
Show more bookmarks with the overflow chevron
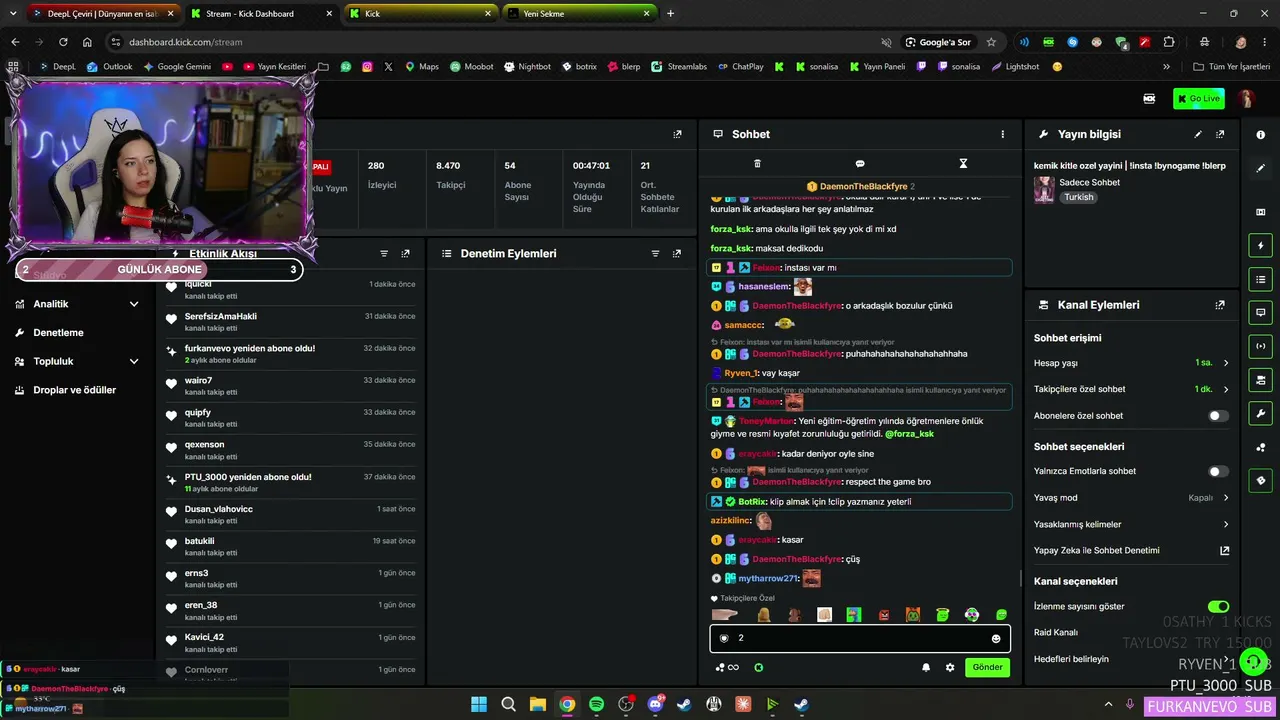[x=1166, y=67]
